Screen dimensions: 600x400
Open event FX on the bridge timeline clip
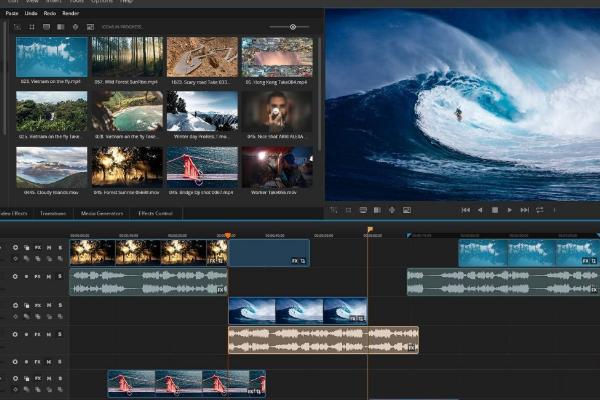(251, 392)
